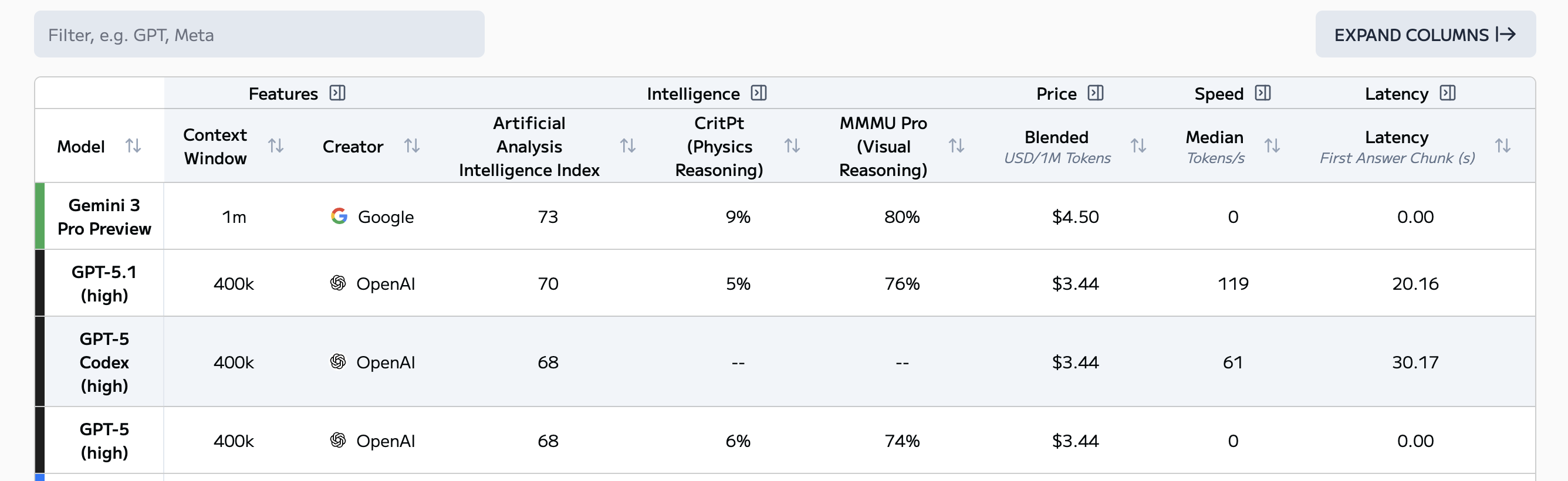The width and height of the screenshot is (1568, 481).
Task: Expand the Features column group
Action: (x=337, y=93)
